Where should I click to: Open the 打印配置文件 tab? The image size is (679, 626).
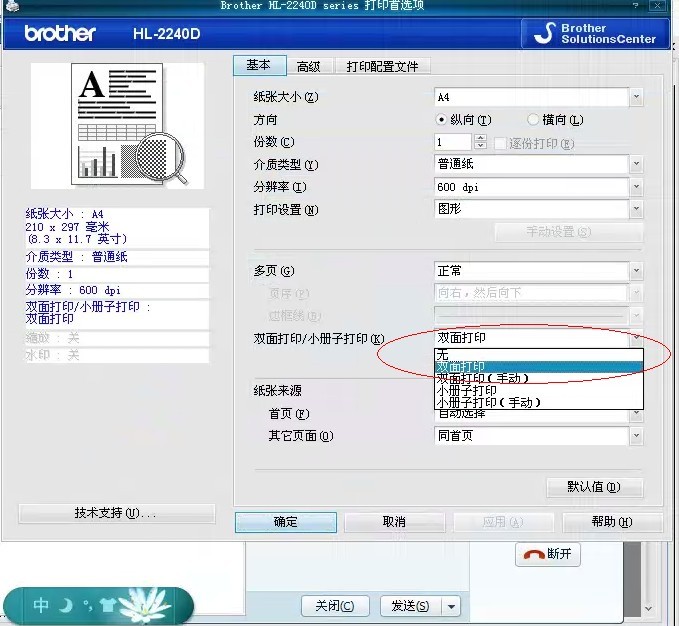(x=382, y=66)
